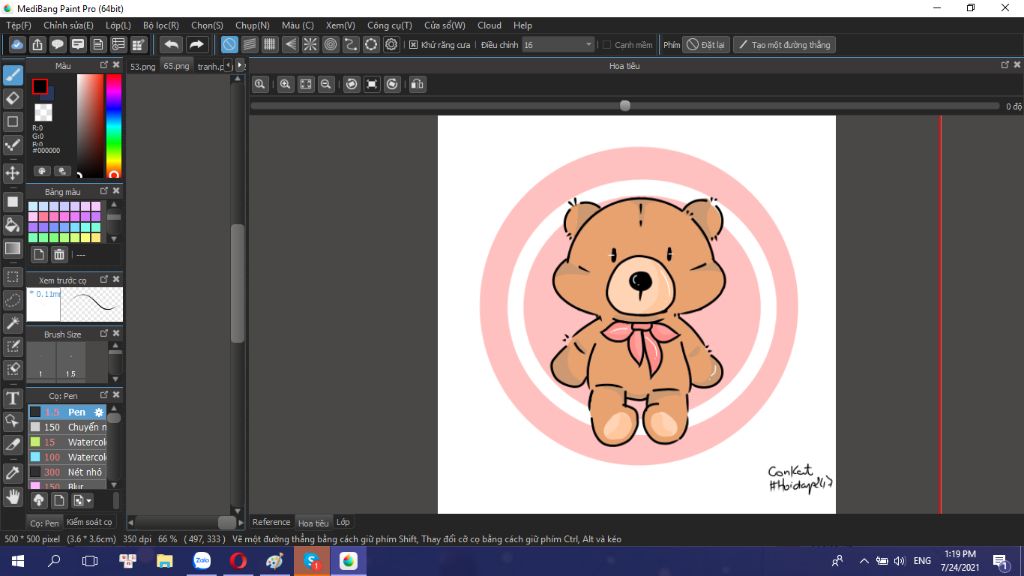Open the Tệp(F) menu
The height and width of the screenshot is (576, 1024).
click(x=18, y=25)
